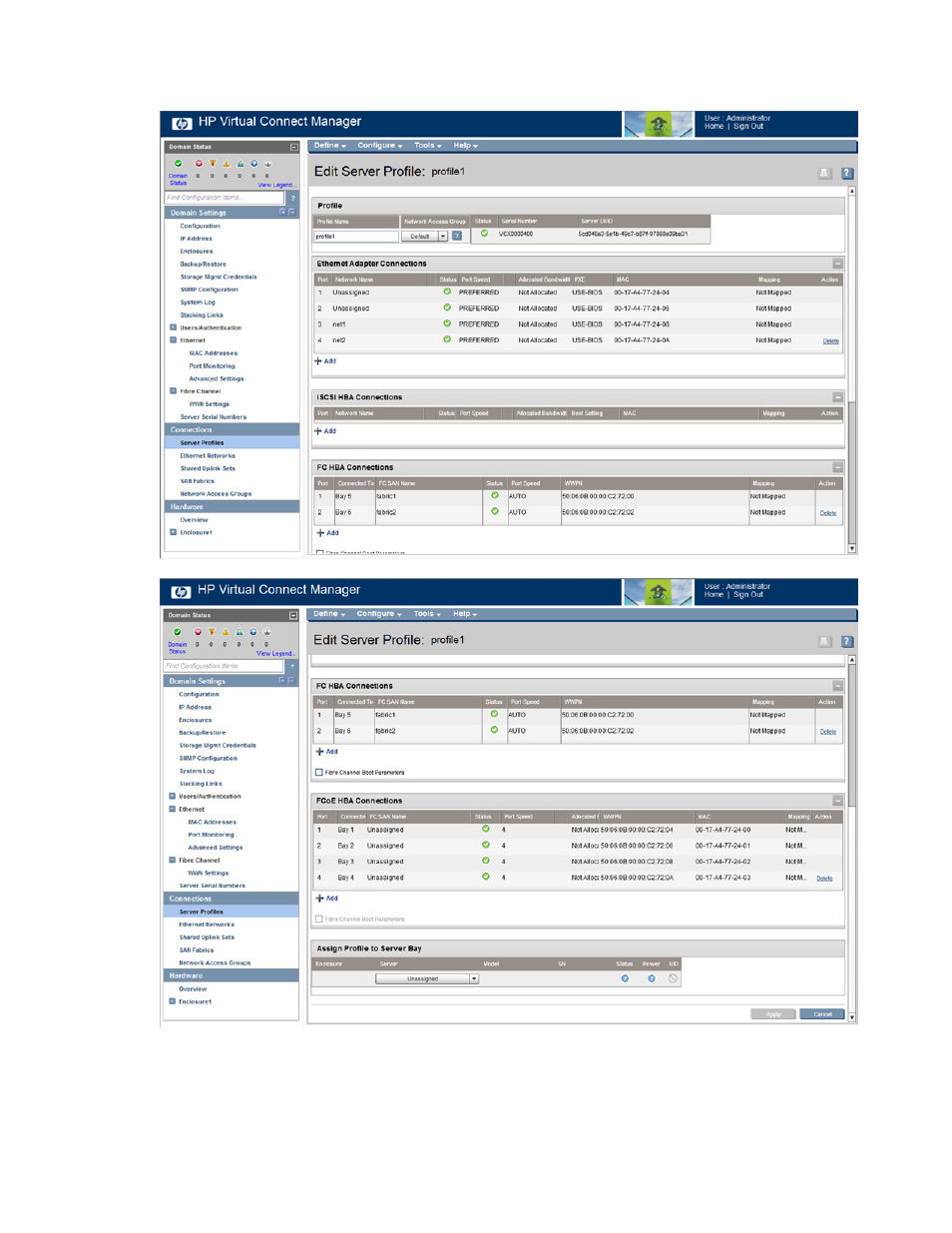The image size is (952, 1233).
Task: Click Delete in the net2 Ethernet row
Action: tap(830, 341)
